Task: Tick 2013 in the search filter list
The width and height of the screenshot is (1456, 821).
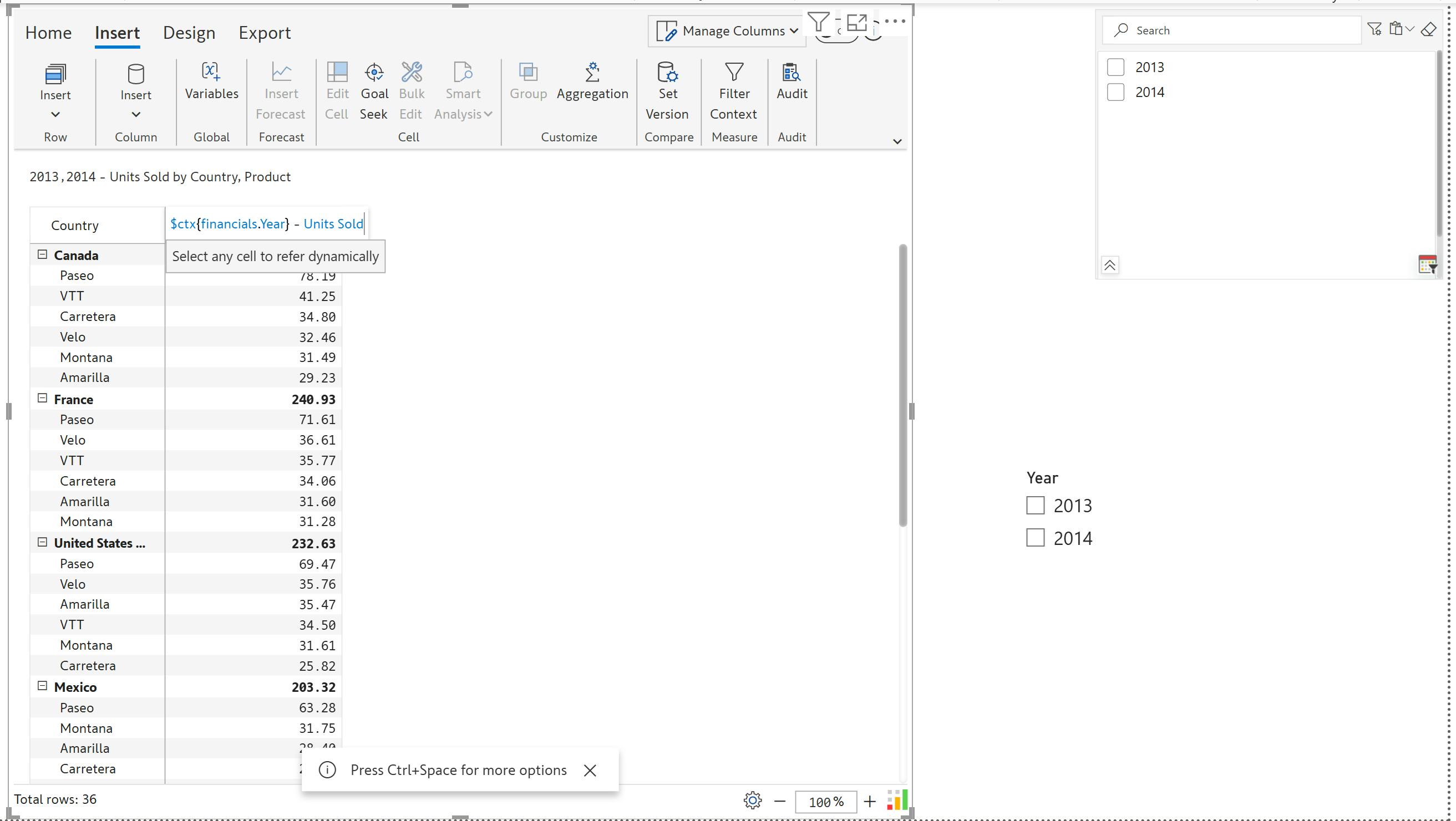Action: coord(1115,67)
